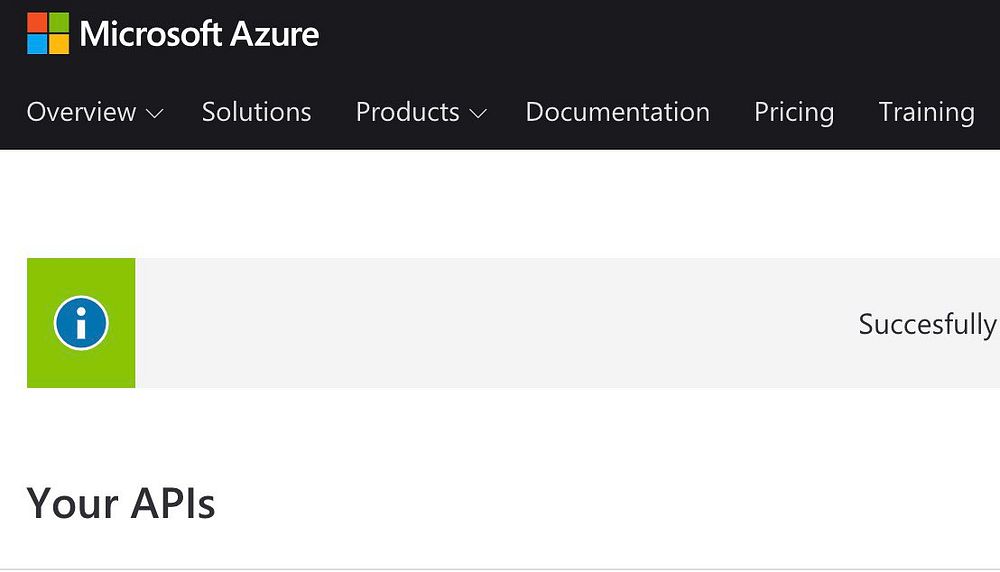Select Solutions in the navigation bar
The image size is (1000, 572).
256,112
